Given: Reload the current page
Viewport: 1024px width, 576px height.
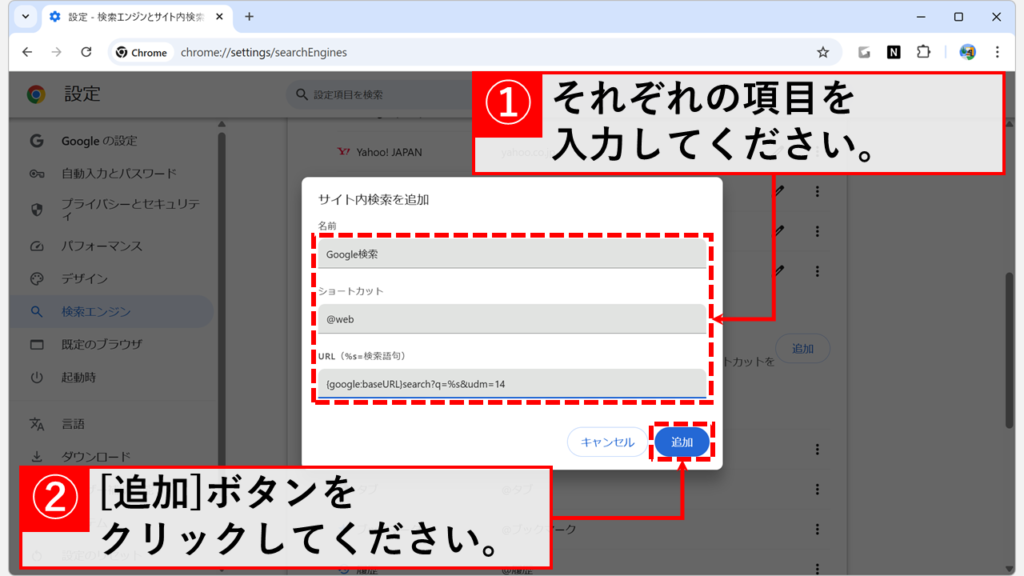Looking at the screenshot, I should tap(86, 52).
